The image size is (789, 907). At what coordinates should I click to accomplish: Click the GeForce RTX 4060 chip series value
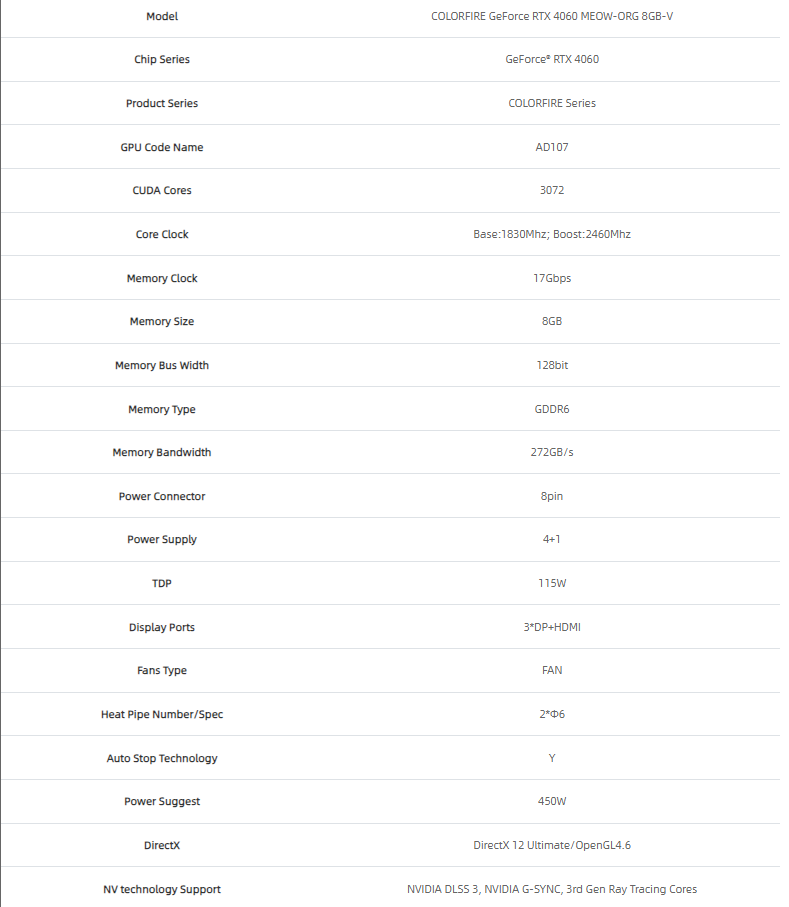pos(552,59)
